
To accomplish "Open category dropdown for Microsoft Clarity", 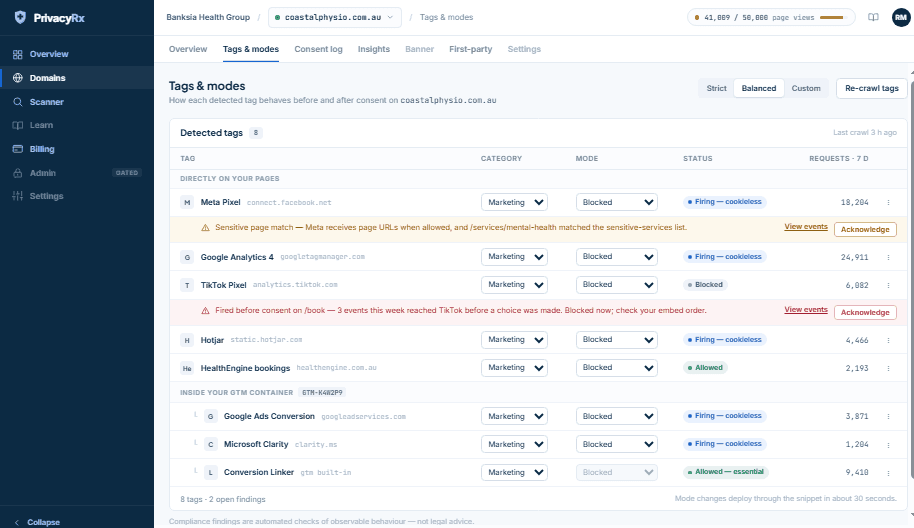I will pos(514,444).
